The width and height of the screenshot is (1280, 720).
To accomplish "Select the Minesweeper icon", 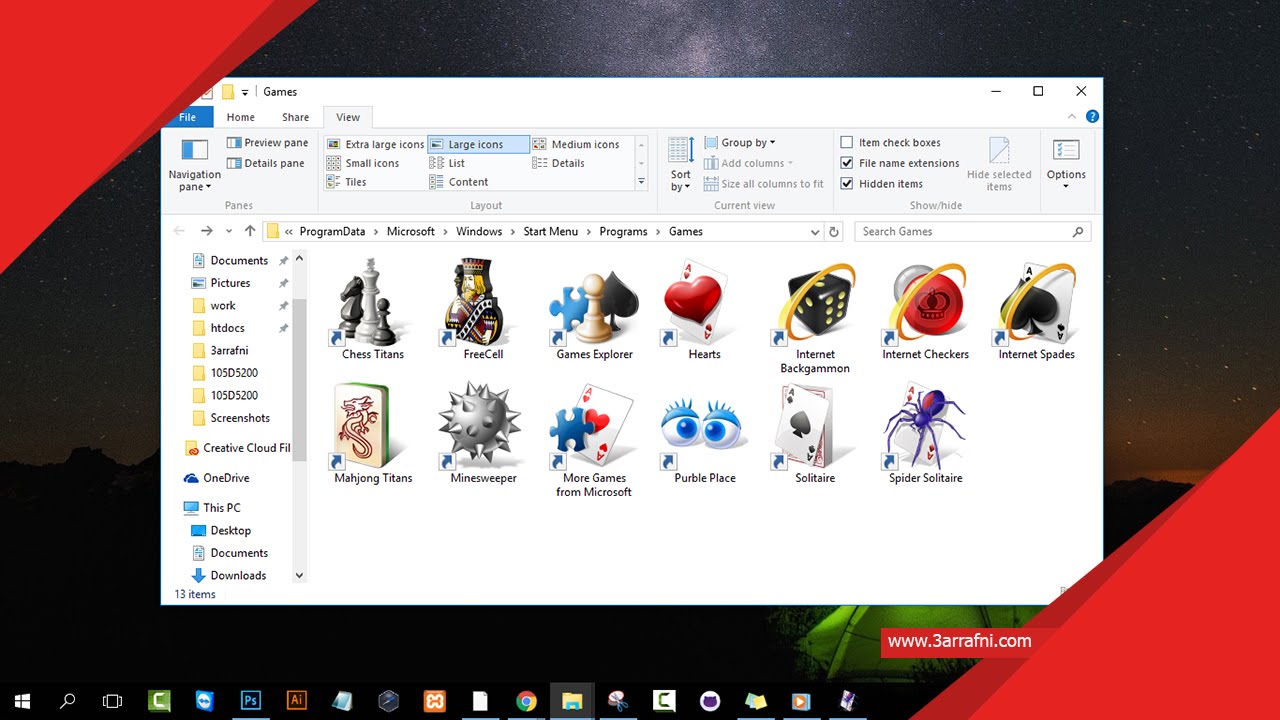I will (483, 433).
